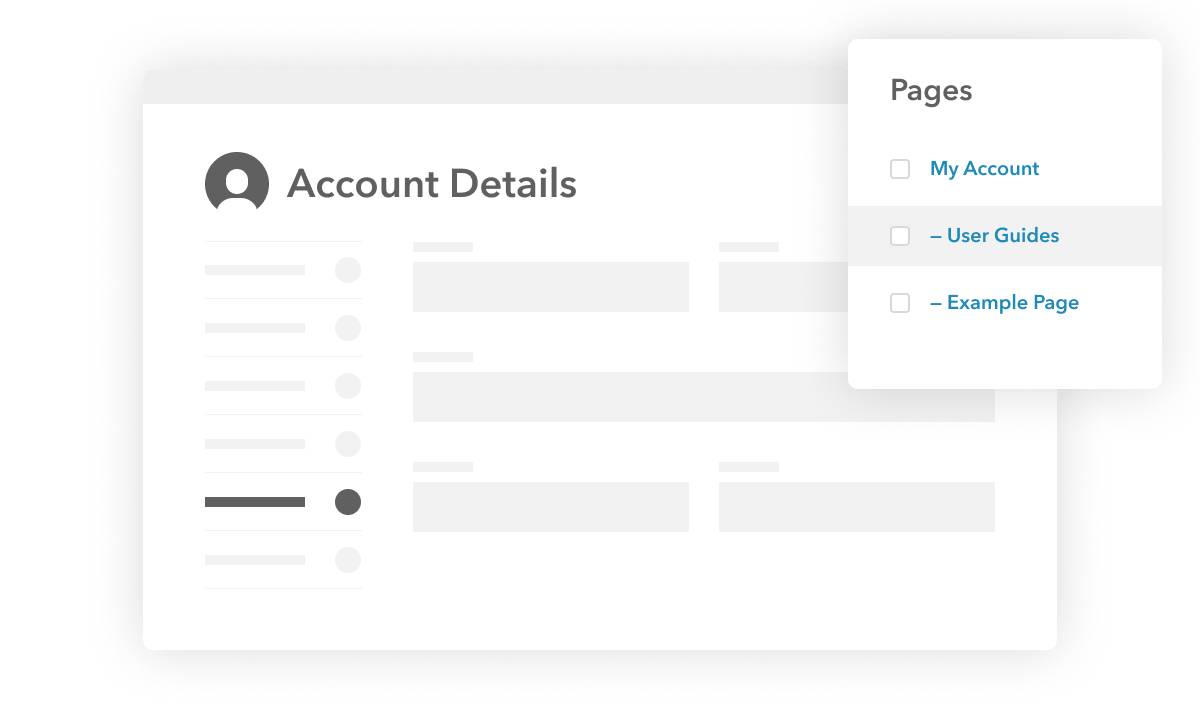The image size is (1200, 720).
Task: Click the last sidebar circle icon
Action: click(x=348, y=560)
